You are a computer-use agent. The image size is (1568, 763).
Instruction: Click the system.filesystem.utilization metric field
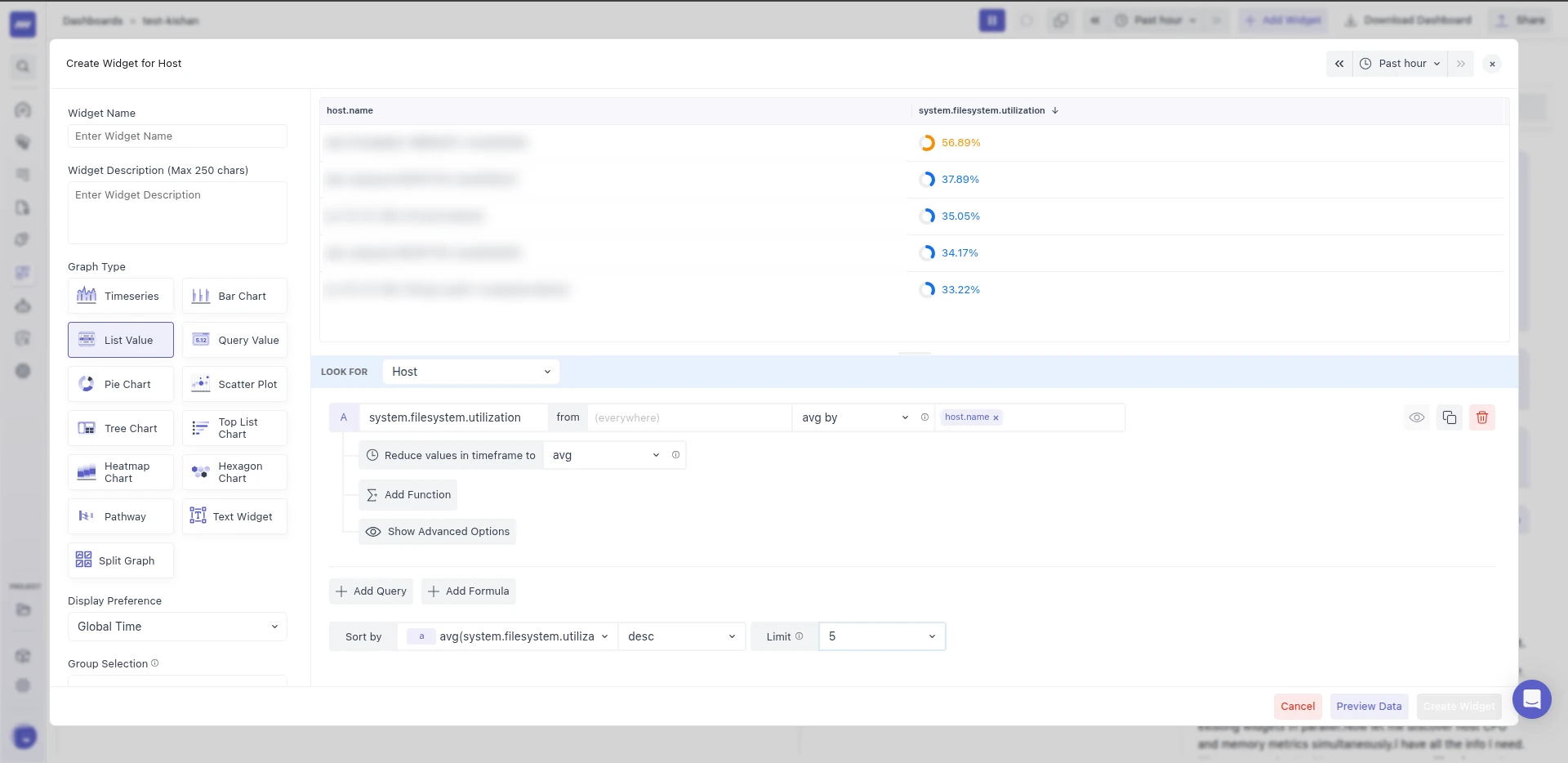pos(454,417)
